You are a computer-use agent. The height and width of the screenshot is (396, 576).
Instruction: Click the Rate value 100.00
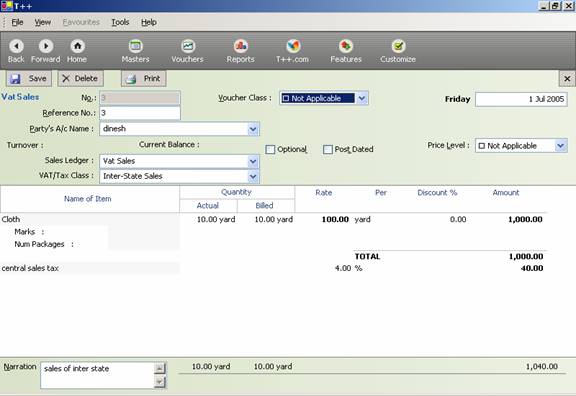click(335, 219)
